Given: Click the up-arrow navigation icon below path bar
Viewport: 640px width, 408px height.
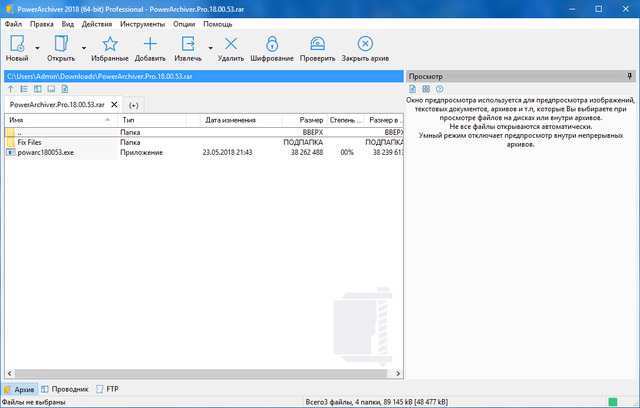Looking at the screenshot, I should pyautogui.click(x=10, y=89).
